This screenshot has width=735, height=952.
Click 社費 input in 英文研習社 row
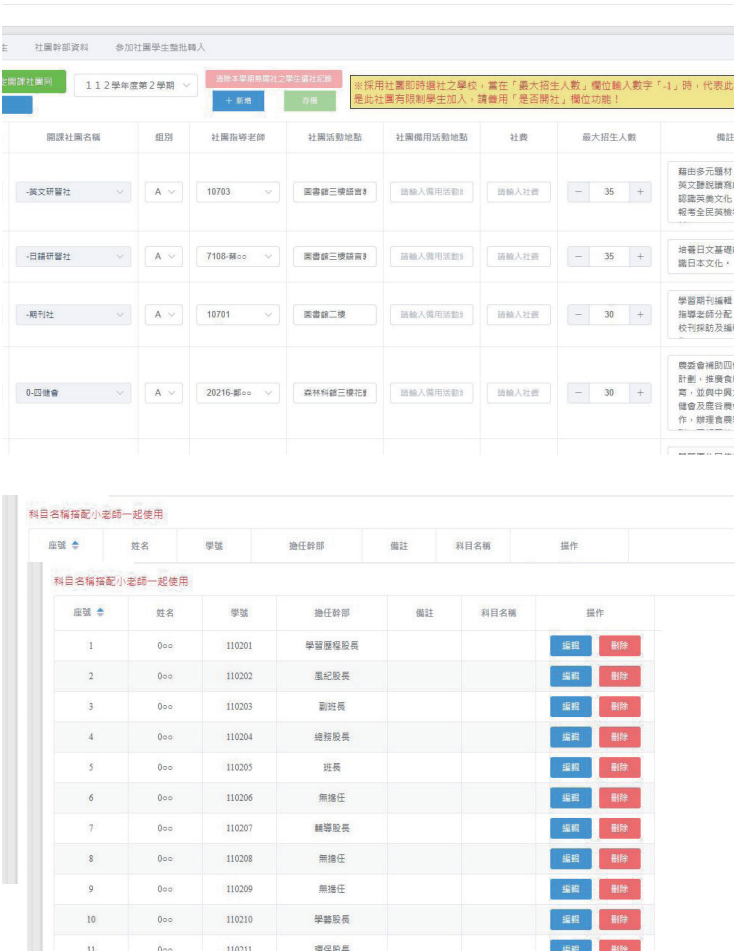518,192
